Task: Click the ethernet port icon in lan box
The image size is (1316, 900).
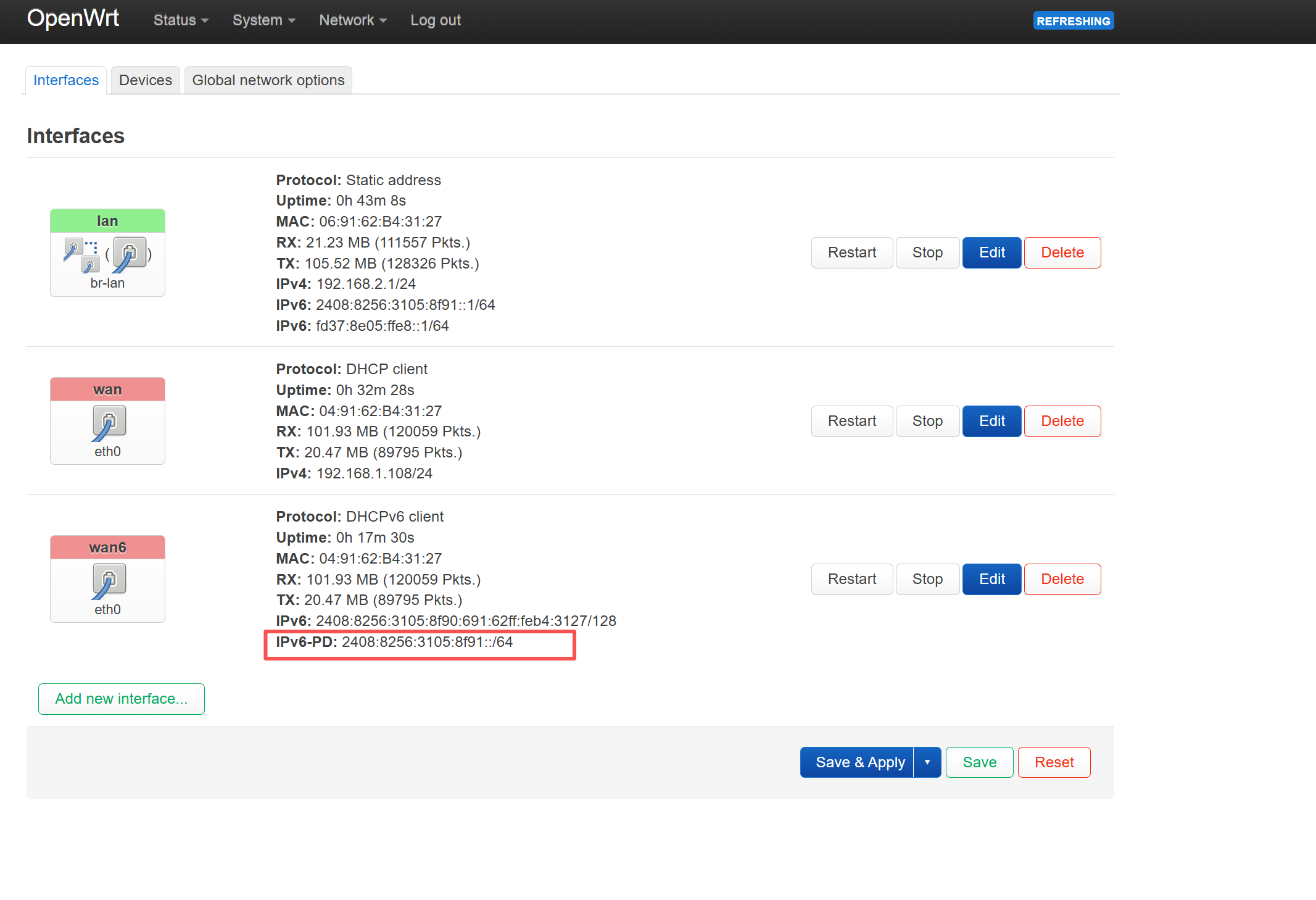Action: coord(130,253)
